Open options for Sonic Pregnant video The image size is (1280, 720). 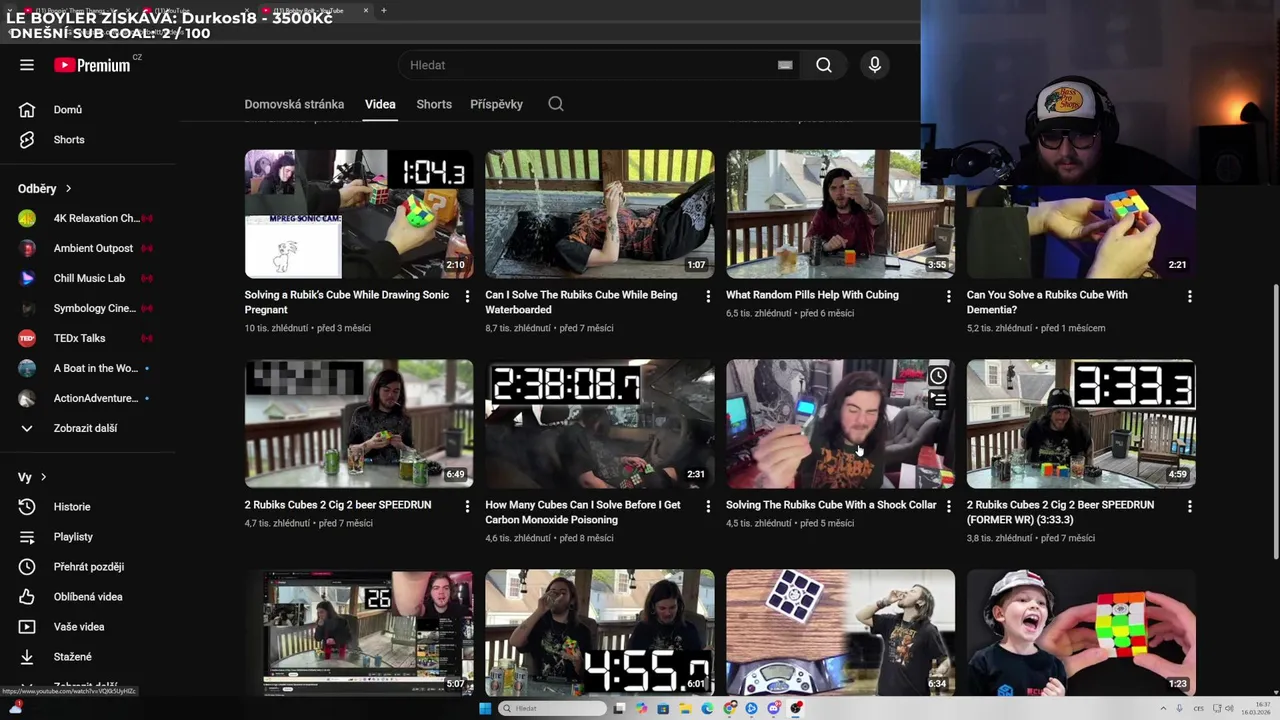click(467, 296)
